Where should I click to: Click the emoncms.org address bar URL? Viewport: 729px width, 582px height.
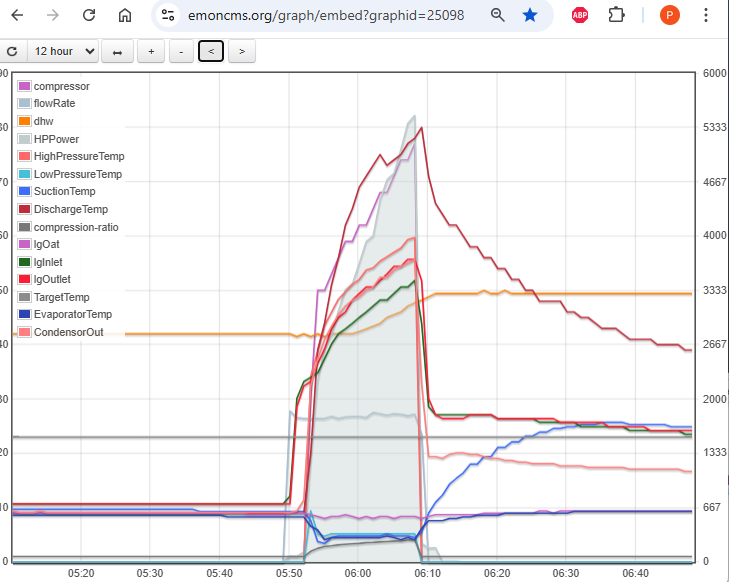click(x=325, y=16)
